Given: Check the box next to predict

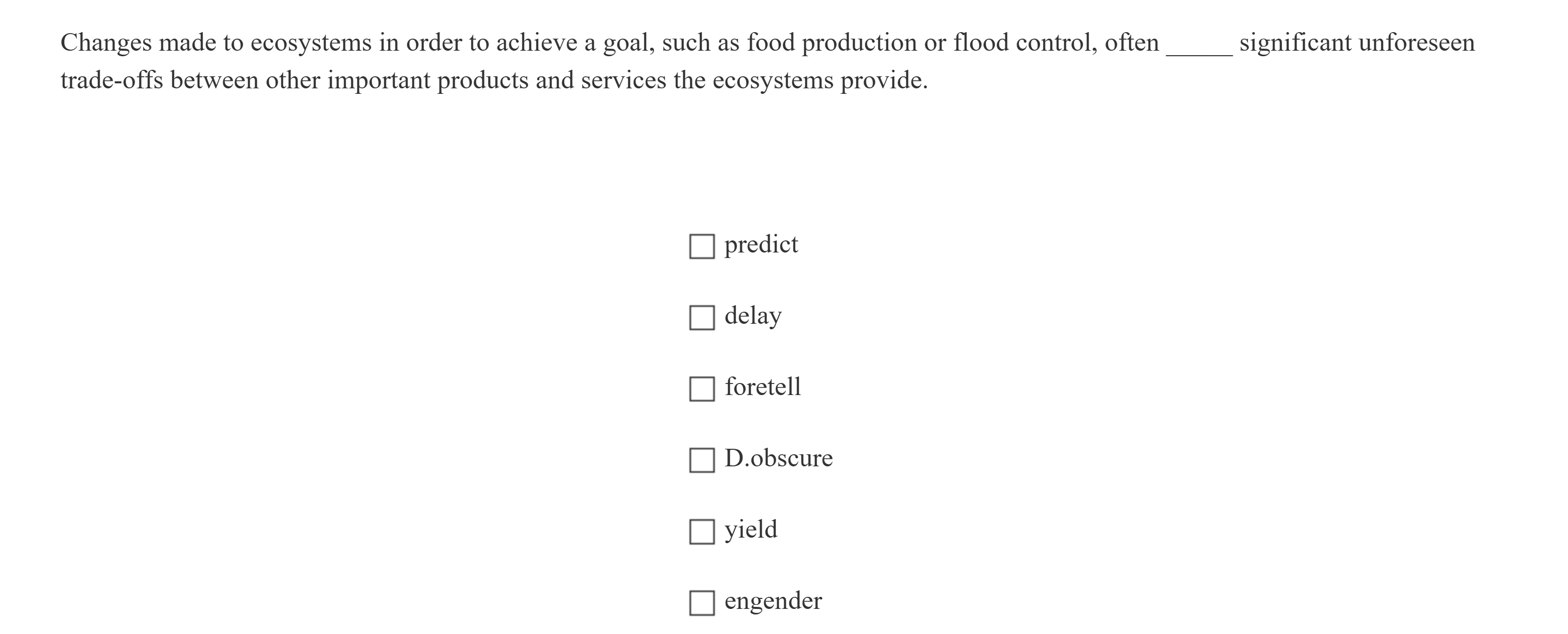Looking at the screenshot, I should (701, 246).
